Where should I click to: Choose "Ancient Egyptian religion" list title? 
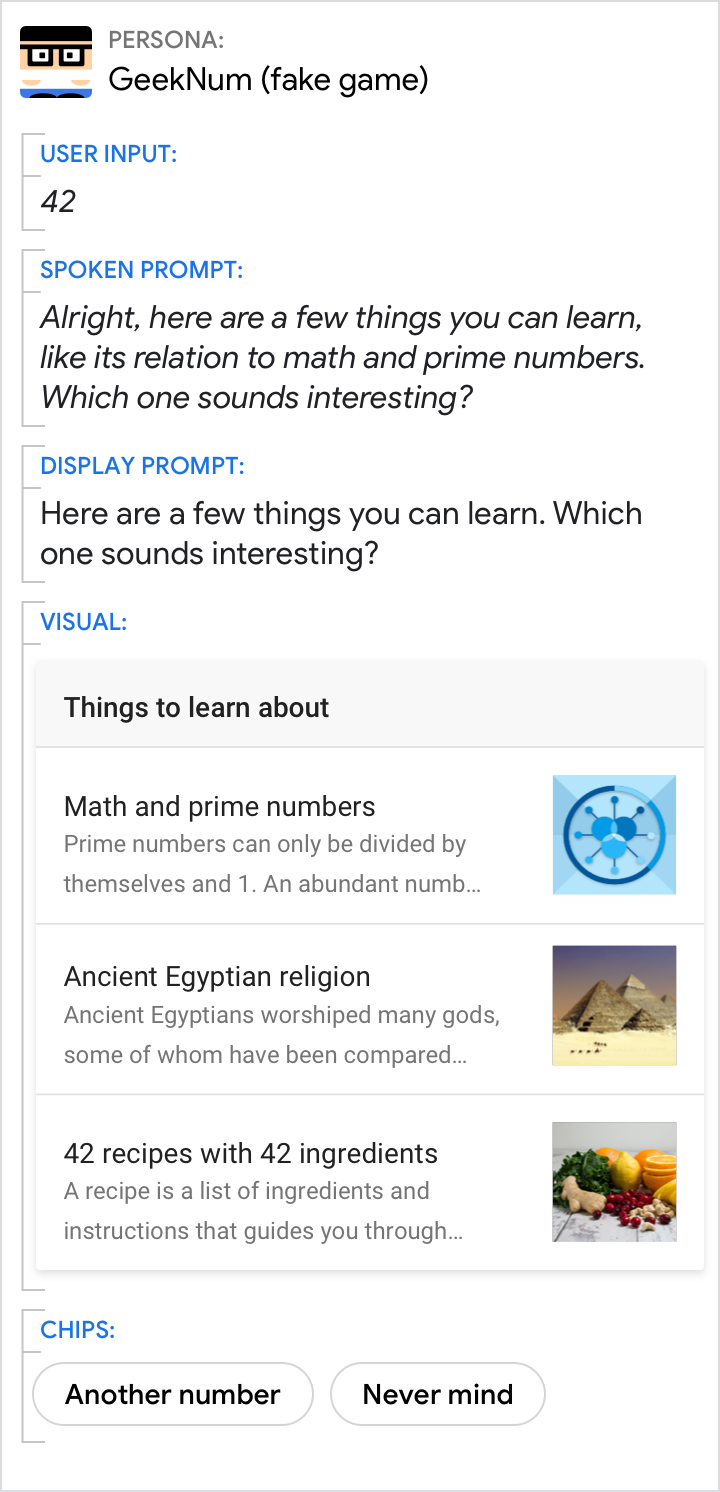[x=217, y=977]
